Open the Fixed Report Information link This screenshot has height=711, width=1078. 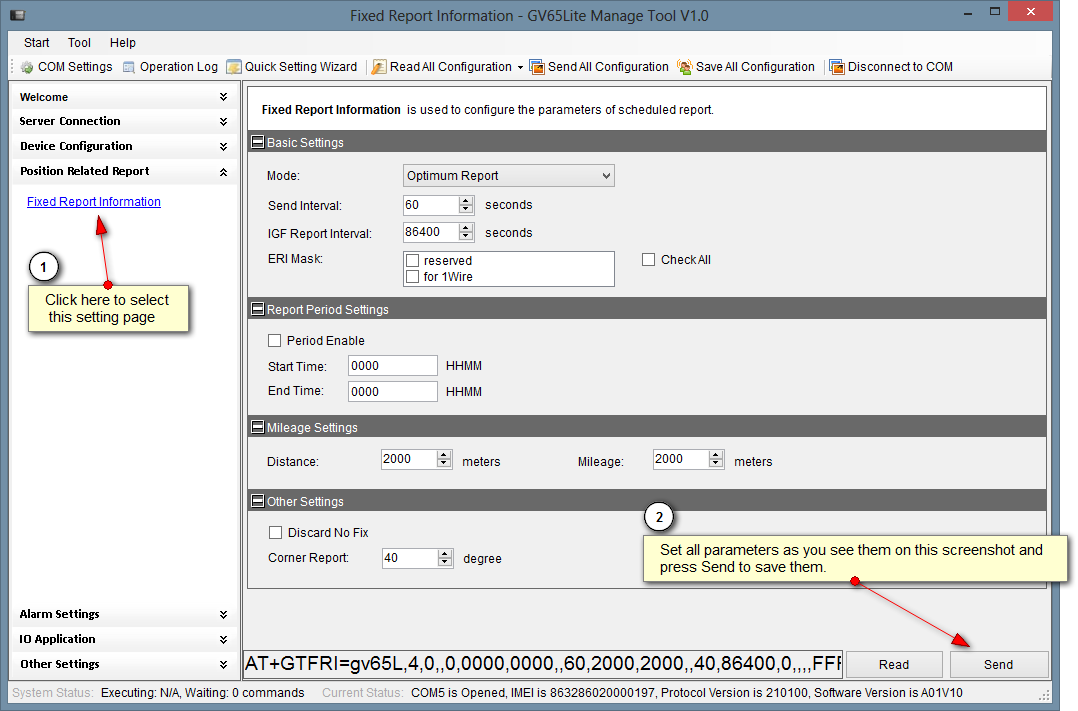(x=94, y=201)
